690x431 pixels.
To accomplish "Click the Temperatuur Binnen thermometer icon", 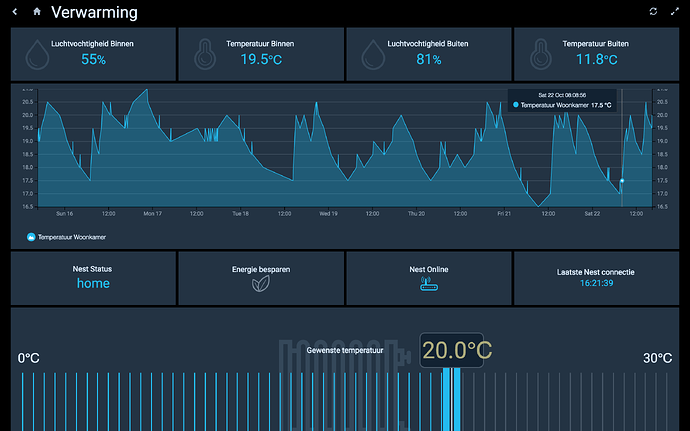I will [x=205, y=55].
